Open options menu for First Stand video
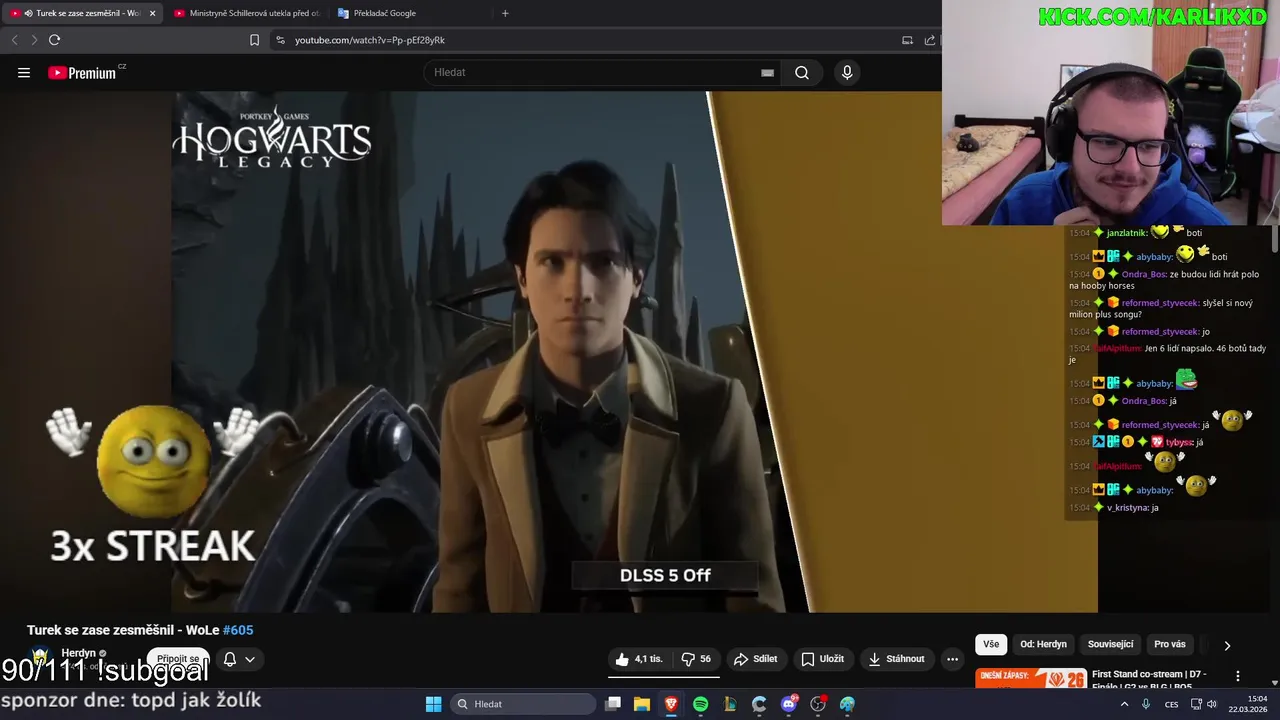This screenshot has width=1280, height=720. [x=1238, y=676]
